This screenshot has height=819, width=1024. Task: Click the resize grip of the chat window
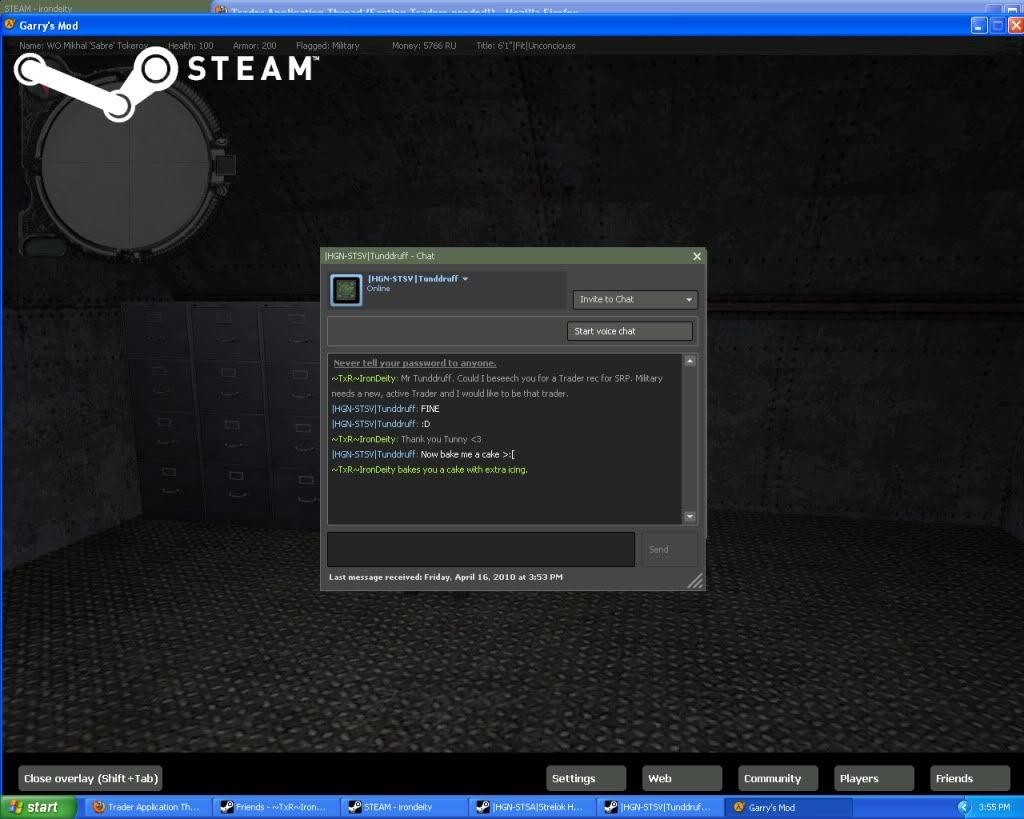point(696,581)
